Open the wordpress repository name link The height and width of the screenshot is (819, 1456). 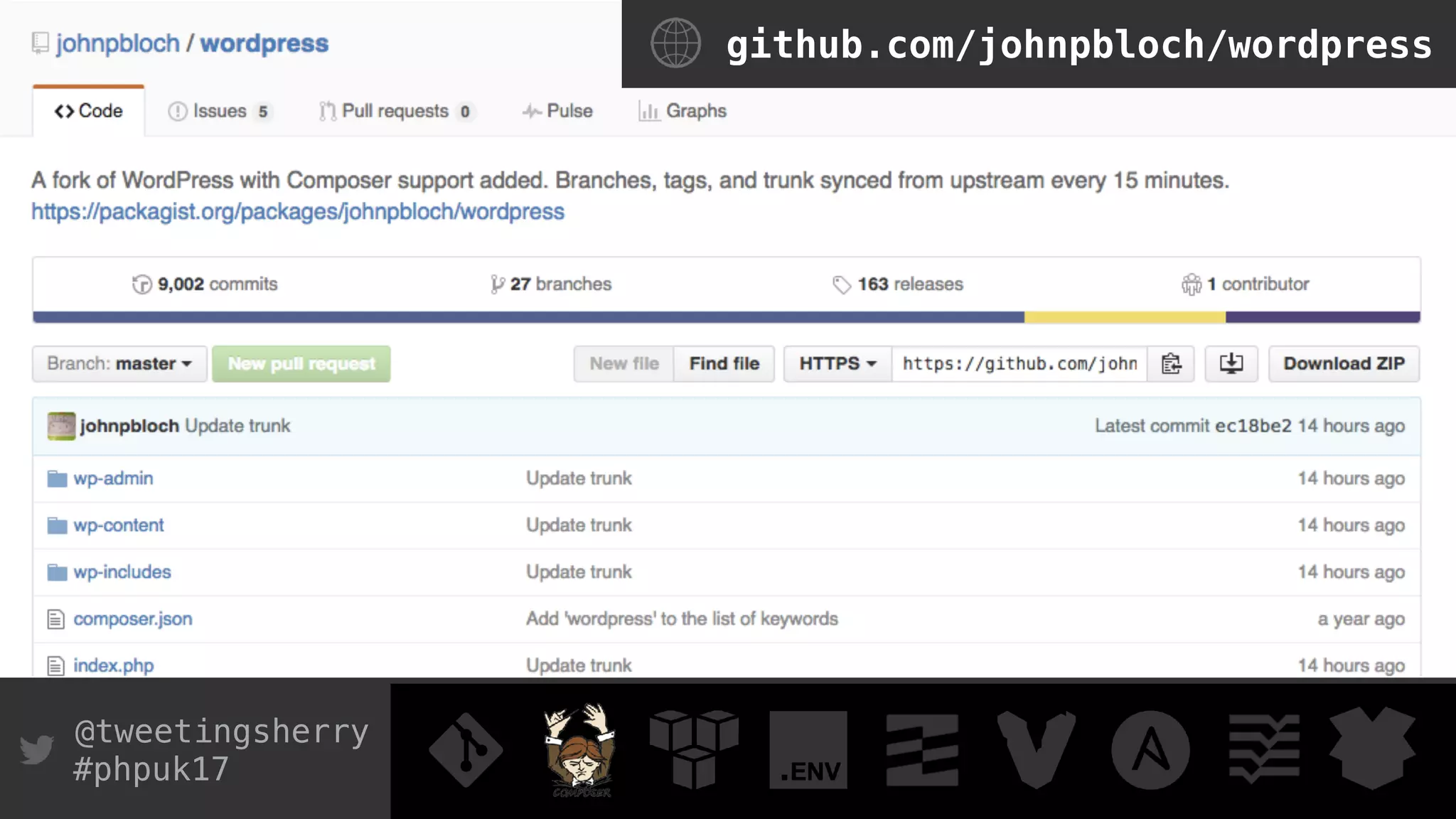(264, 43)
